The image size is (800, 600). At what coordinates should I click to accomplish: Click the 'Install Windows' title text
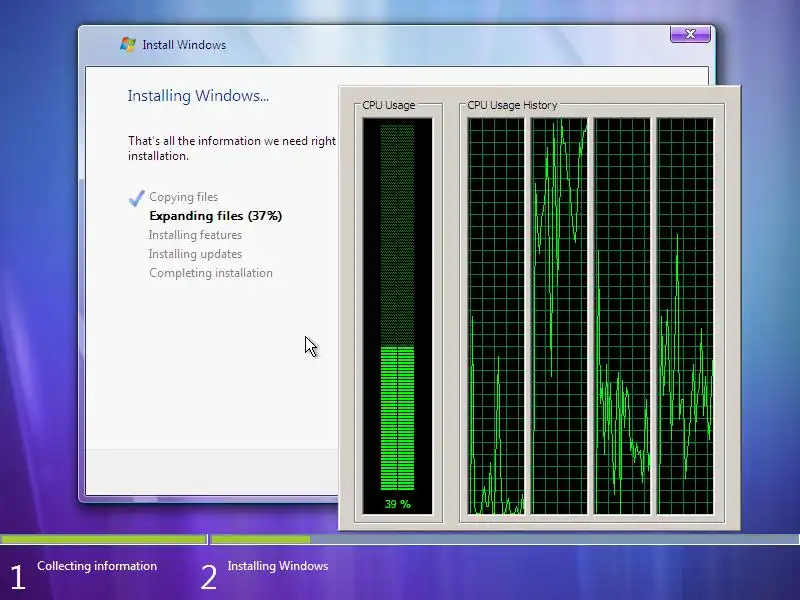[184, 45]
